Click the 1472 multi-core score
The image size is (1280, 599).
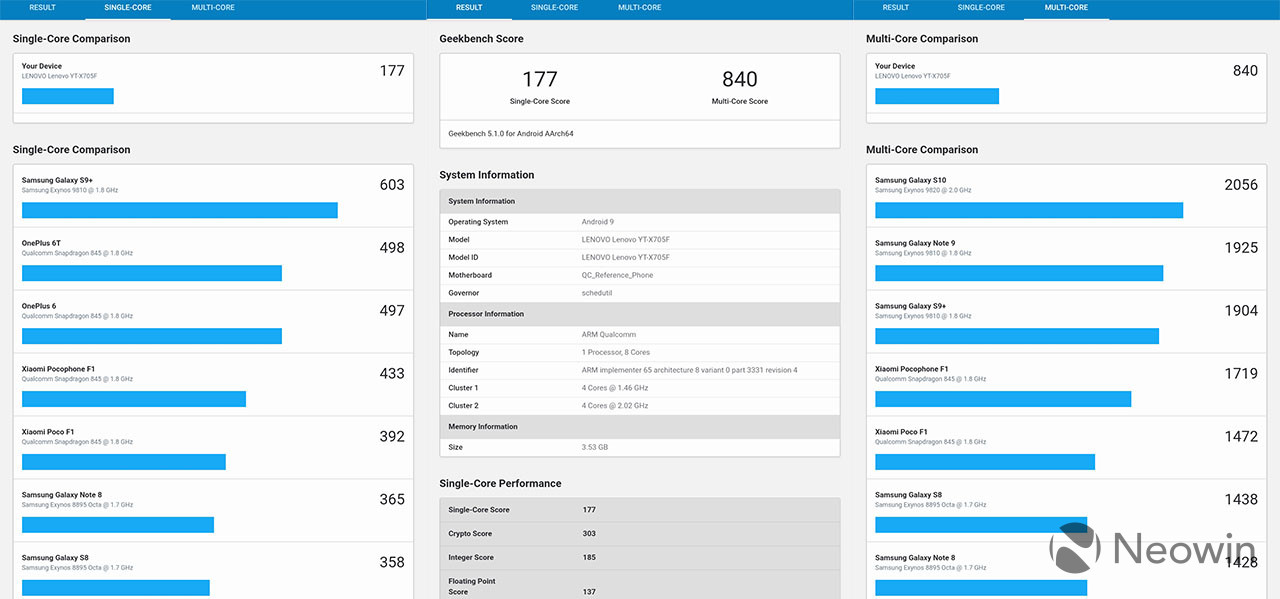click(1241, 437)
